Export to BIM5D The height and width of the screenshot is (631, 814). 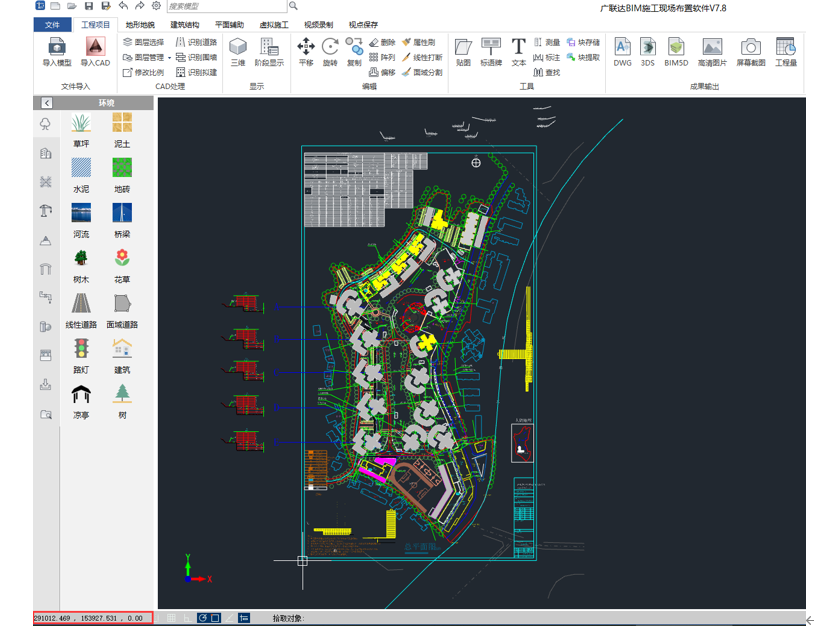coord(676,51)
